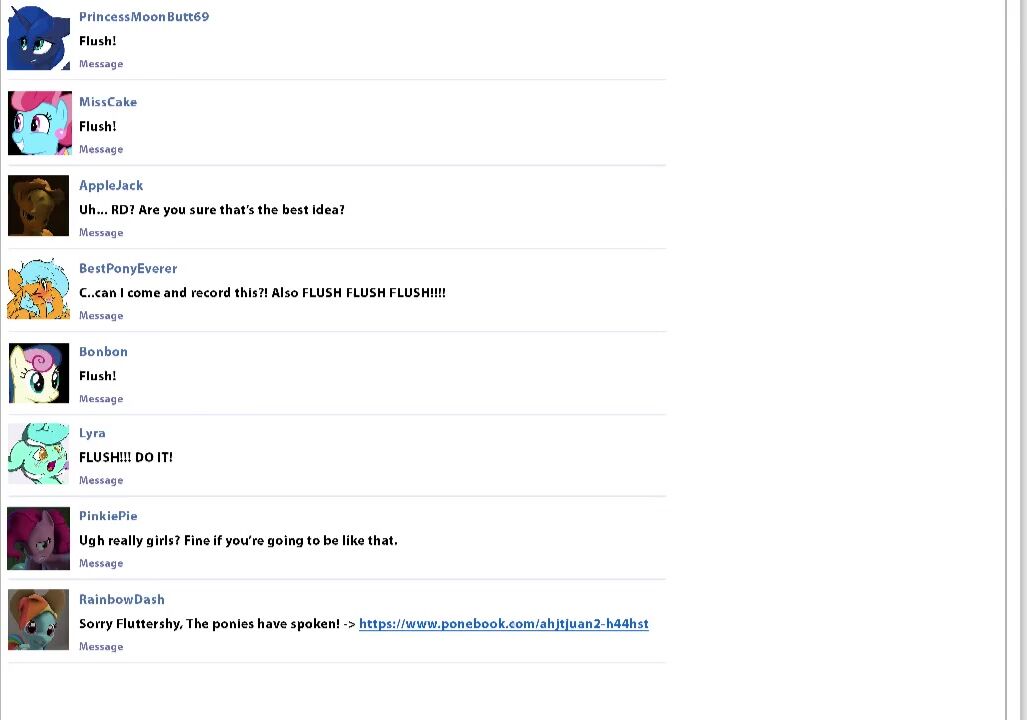This screenshot has width=1027, height=720.
Task: Click RainbowDash's avatar image
Action: tap(39, 620)
